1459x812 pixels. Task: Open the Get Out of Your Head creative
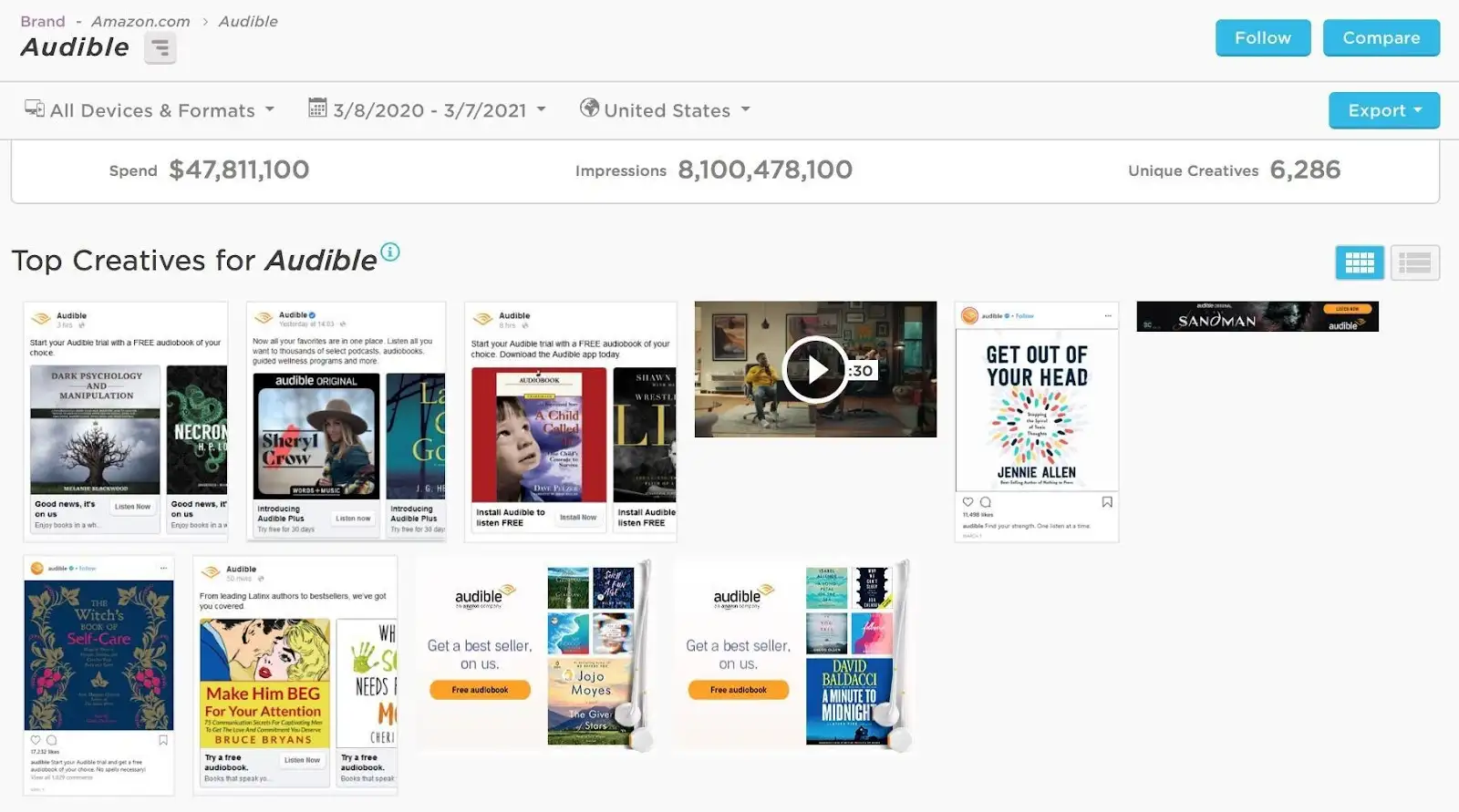point(1037,422)
